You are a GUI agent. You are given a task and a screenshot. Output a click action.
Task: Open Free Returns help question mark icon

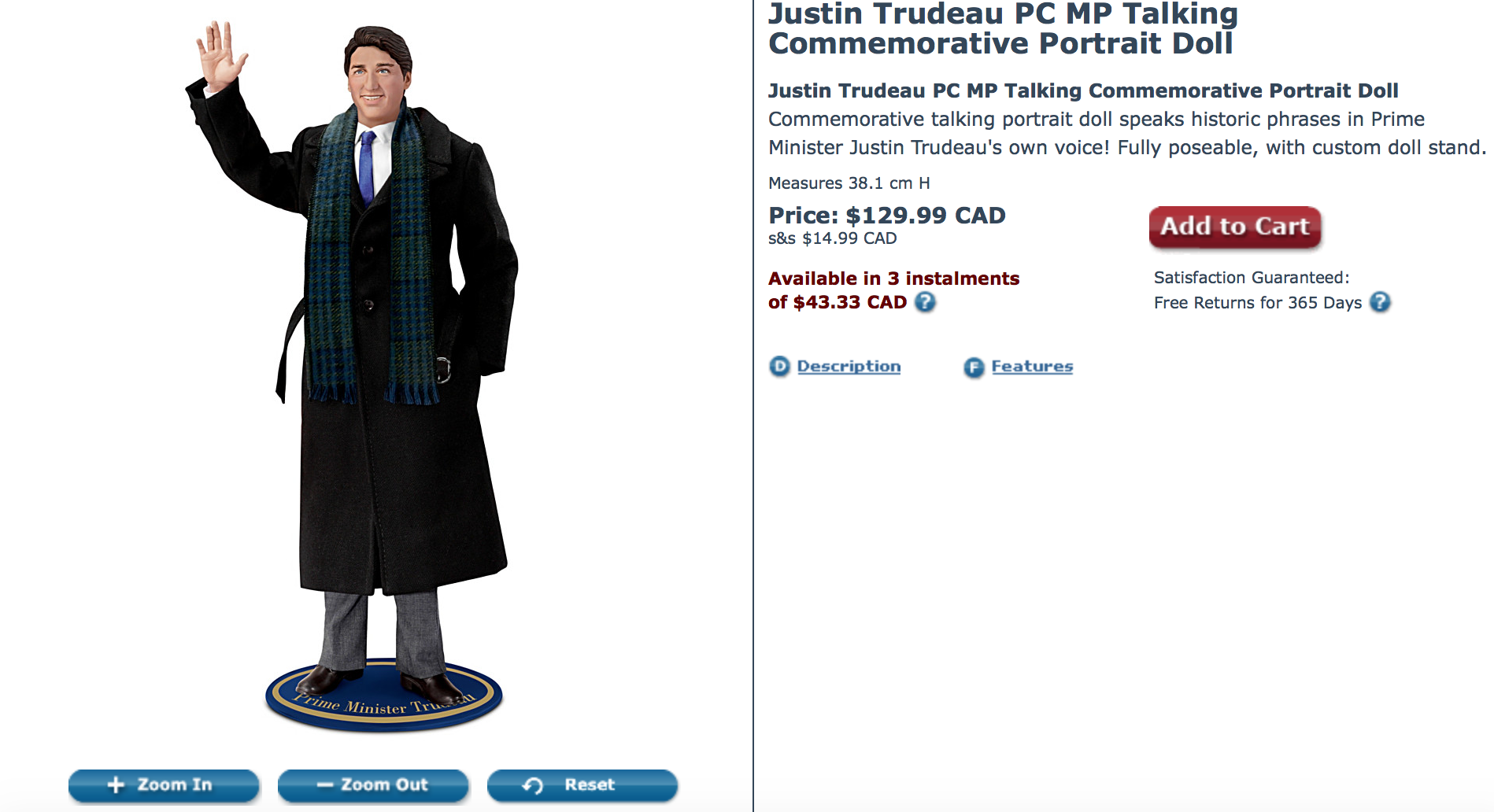tap(1380, 302)
